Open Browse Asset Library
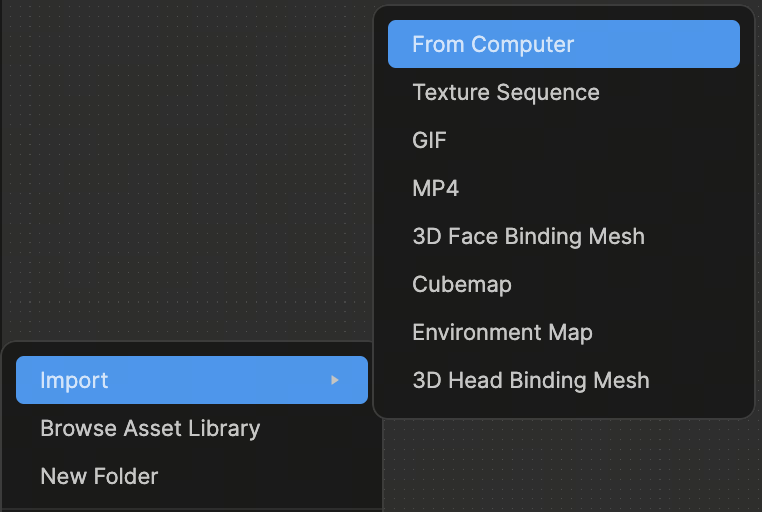Image resolution: width=762 pixels, height=512 pixels. 150,428
